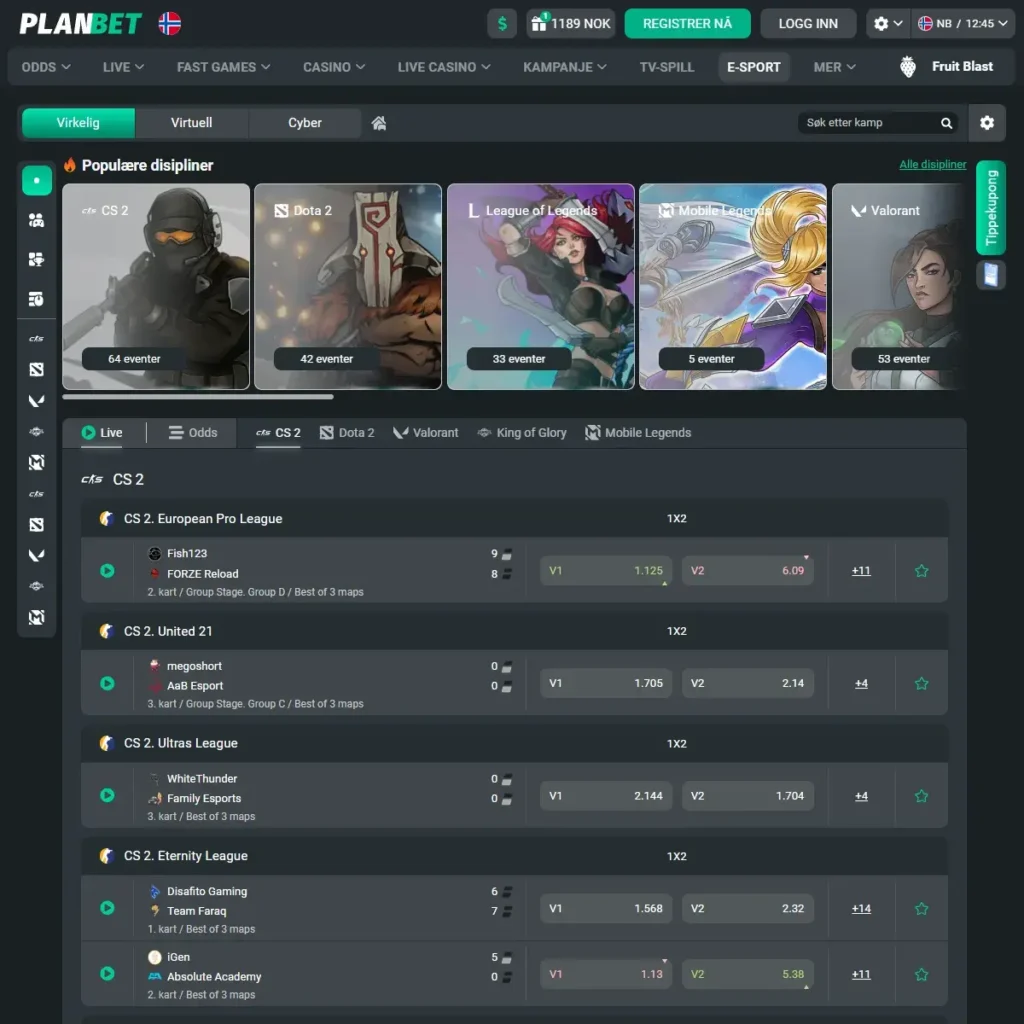
Task: Expand the LIVE CASINO menu
Action: [x=444, y=67]
